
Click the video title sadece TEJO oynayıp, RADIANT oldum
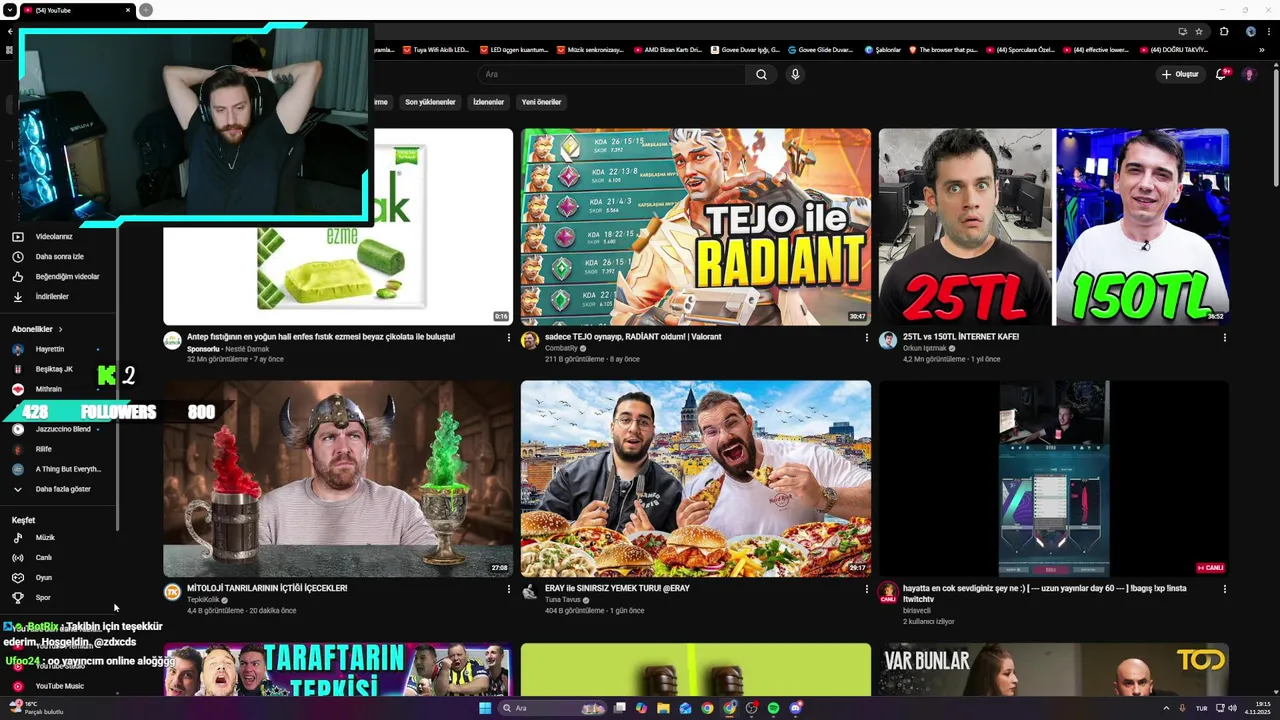[x=633, y=337]
